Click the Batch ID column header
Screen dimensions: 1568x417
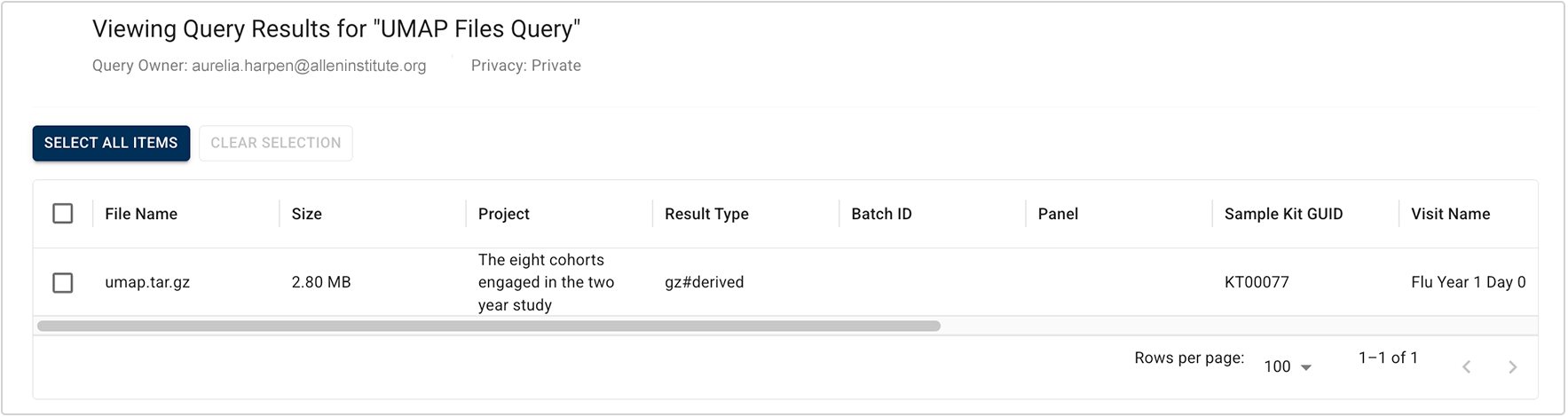click(881, 214)
